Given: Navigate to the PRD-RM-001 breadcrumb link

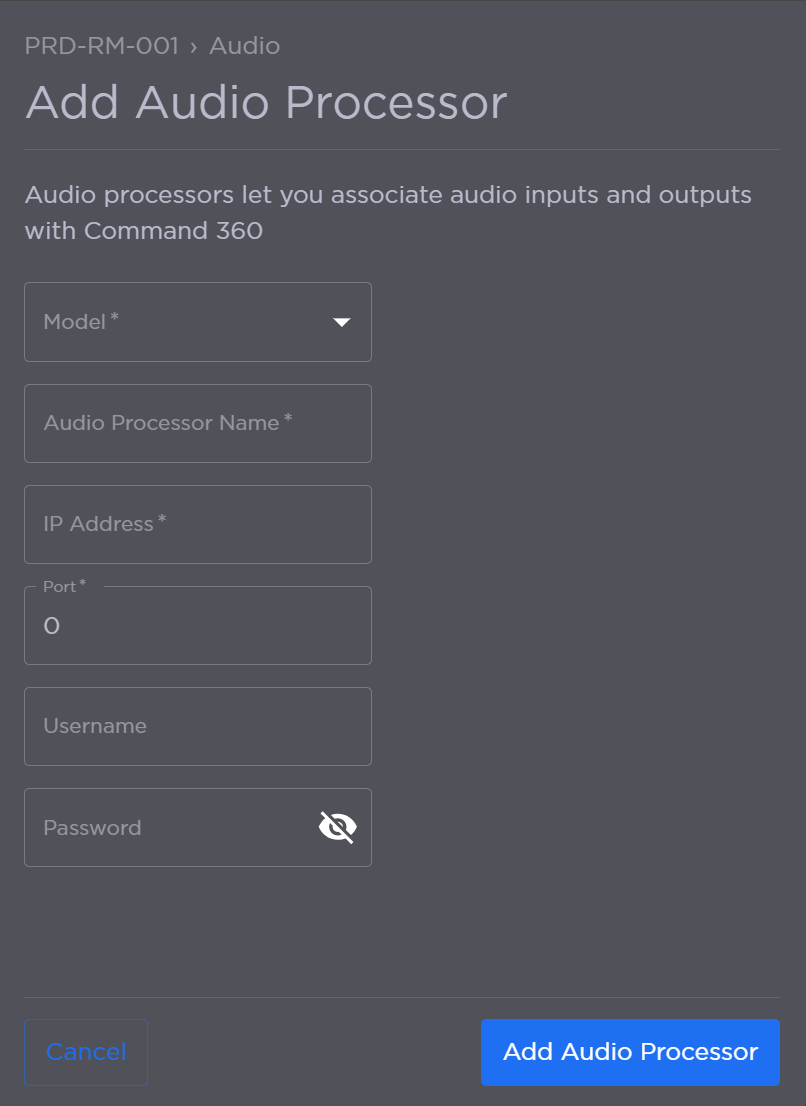Looking at the screenshot, I should point(101,46).
